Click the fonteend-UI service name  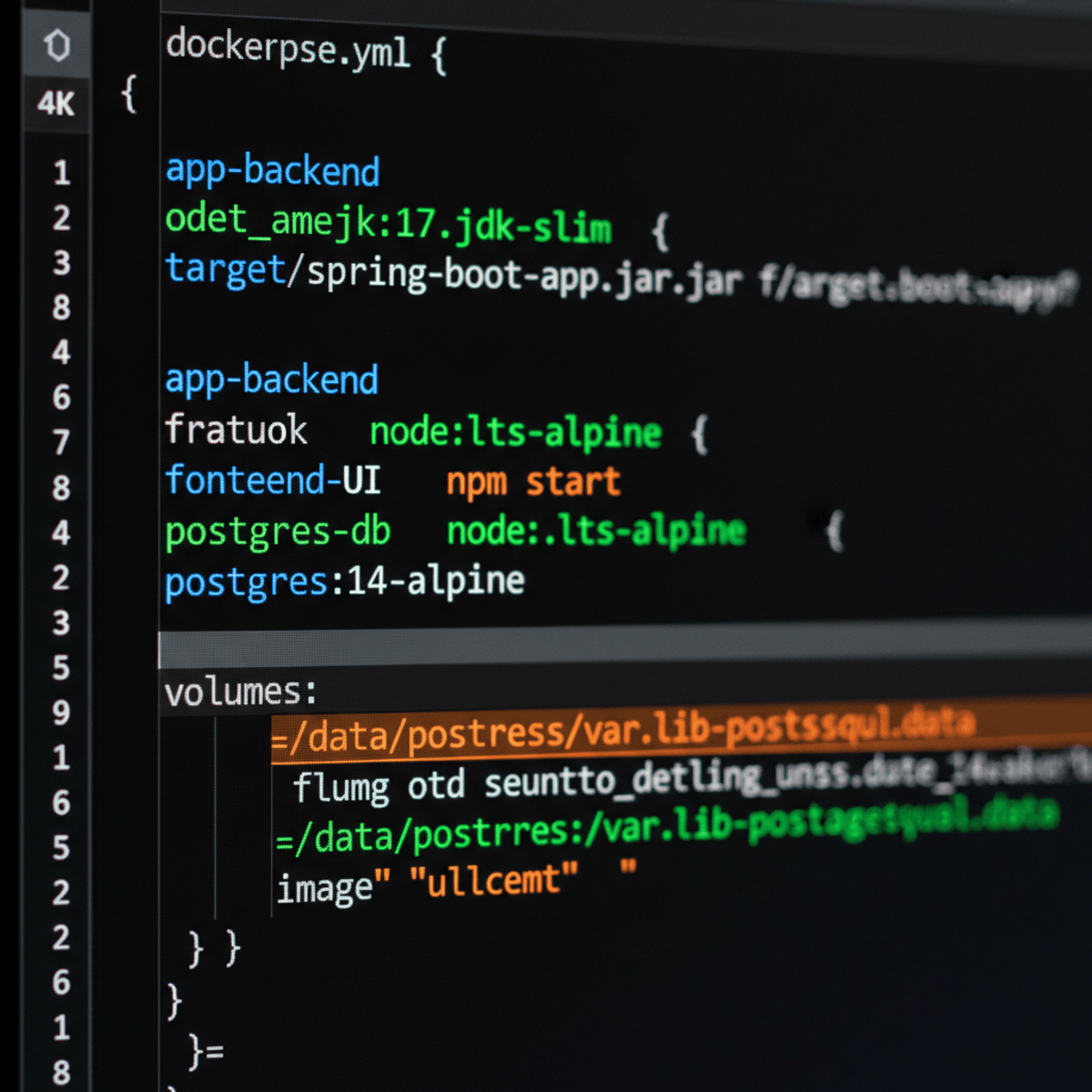(273, 480)
